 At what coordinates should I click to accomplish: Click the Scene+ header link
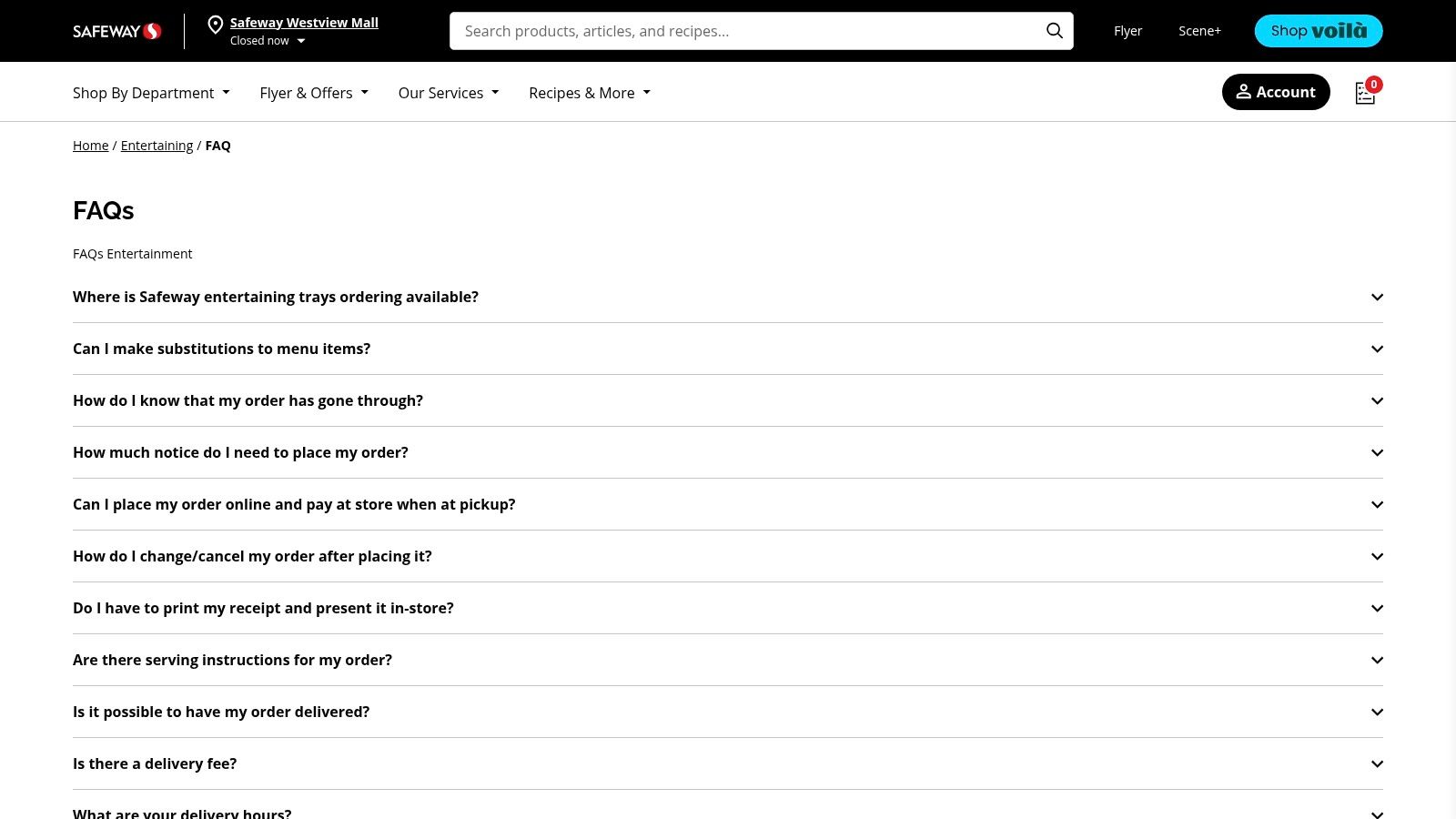coord(1199,31)
